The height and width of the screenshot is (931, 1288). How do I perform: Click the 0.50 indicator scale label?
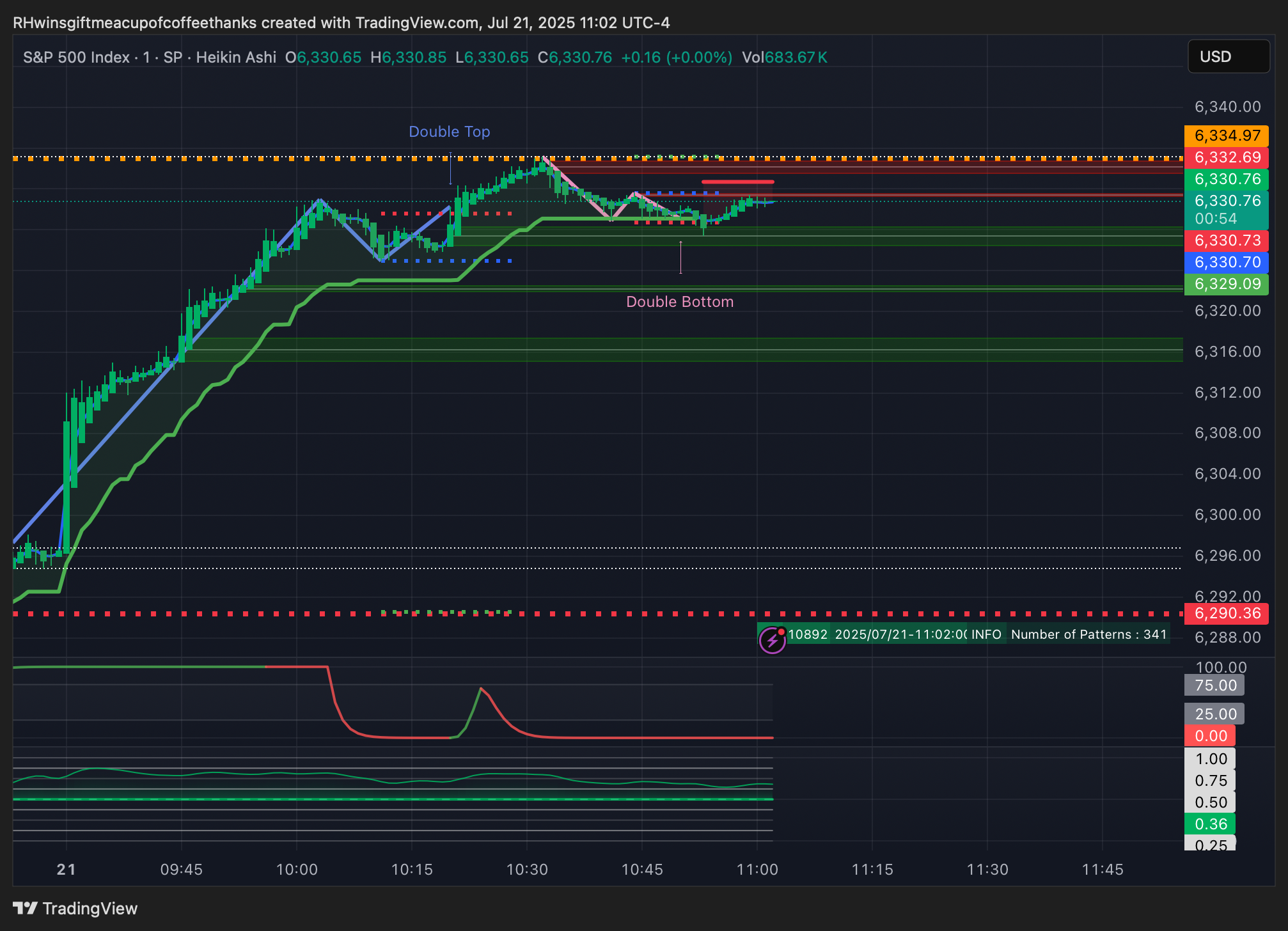point(1210,802)
